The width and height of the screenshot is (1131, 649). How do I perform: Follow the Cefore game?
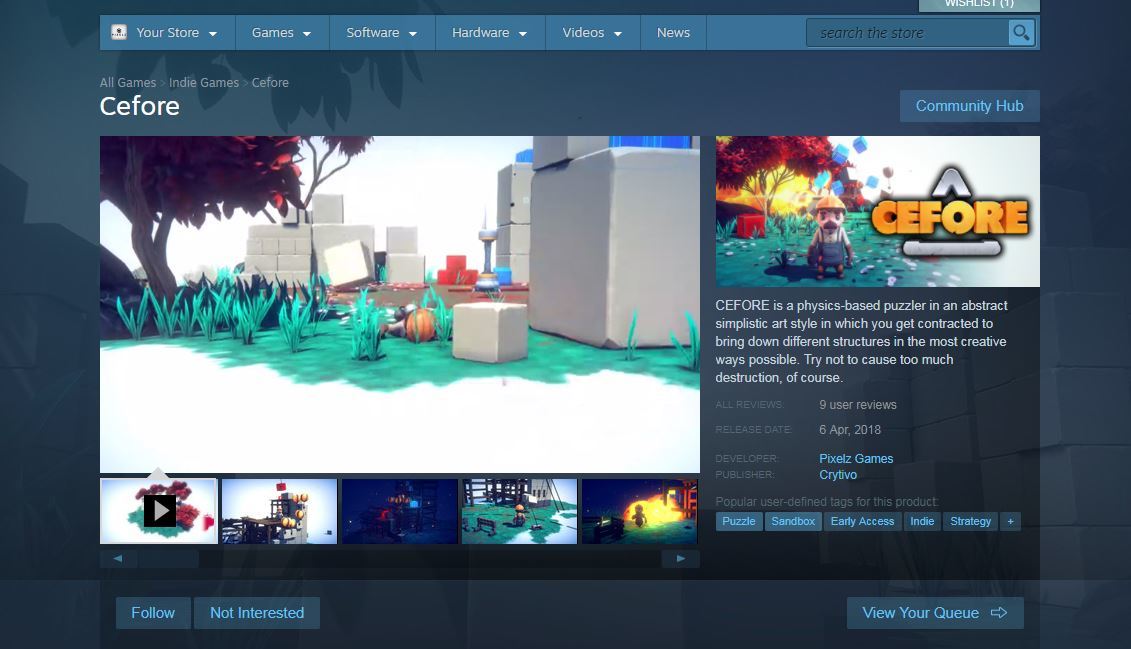click(153, 613)
